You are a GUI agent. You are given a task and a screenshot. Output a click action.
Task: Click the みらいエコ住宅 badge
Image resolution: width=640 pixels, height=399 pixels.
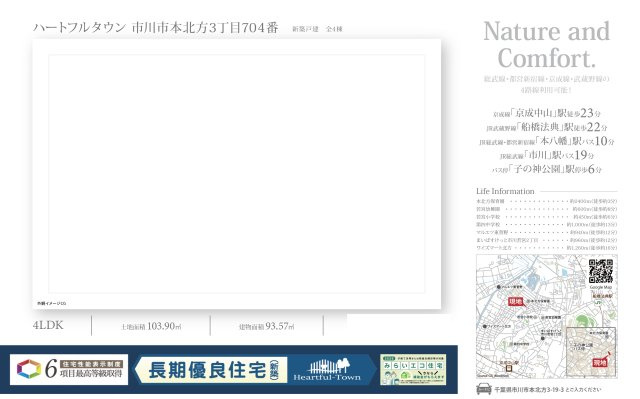[413, 370]
